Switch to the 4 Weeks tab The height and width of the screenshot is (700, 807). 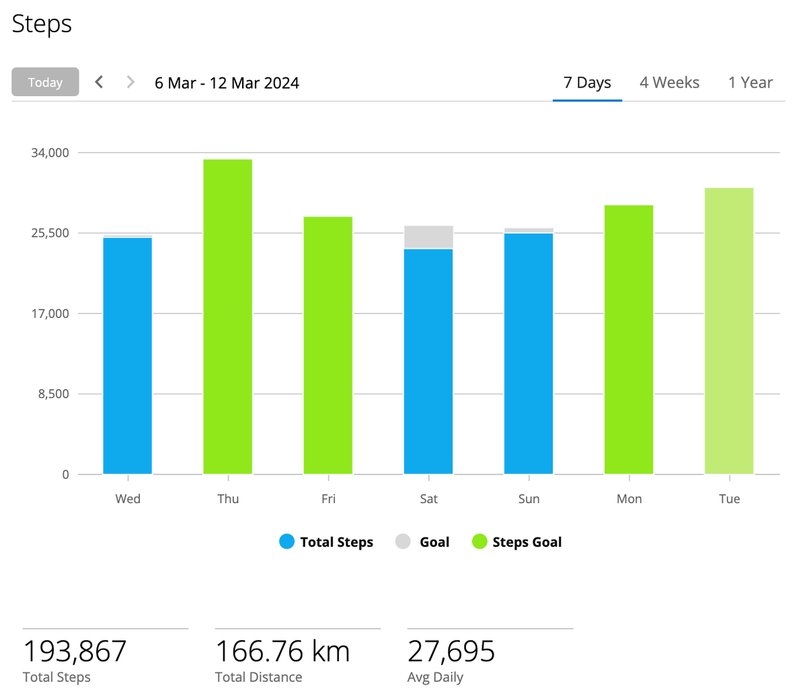(669, 82)
